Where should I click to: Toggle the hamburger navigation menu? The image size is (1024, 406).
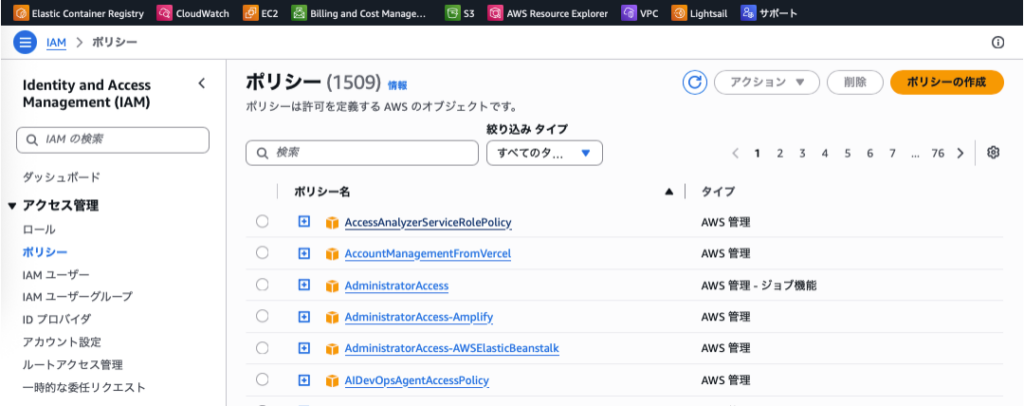coord(25,43)
